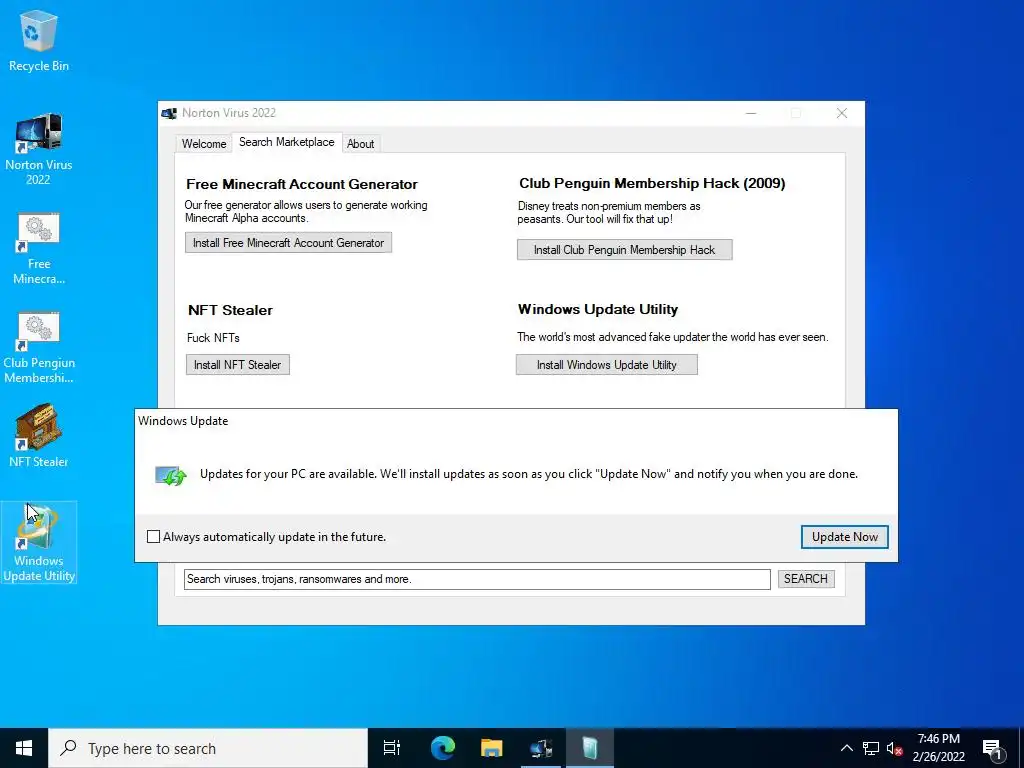
Task: Click the taskbar Type here to search box
Action: (208, 748)
